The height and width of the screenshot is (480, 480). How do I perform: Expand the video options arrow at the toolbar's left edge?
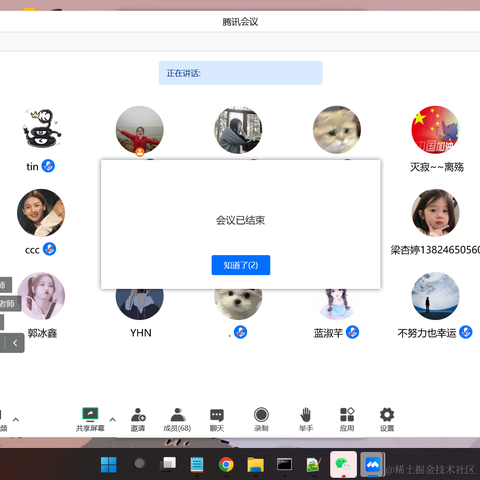pos(16,419)
